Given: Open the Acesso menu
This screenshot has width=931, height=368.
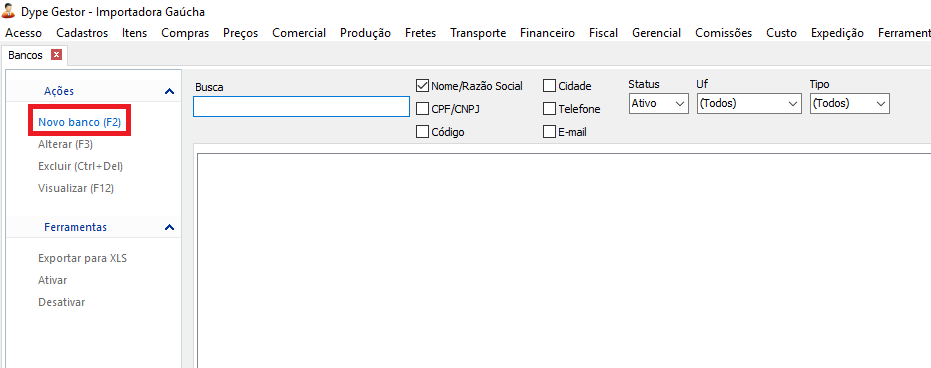Looking at the screenshot, I should [x=23, y=33].
